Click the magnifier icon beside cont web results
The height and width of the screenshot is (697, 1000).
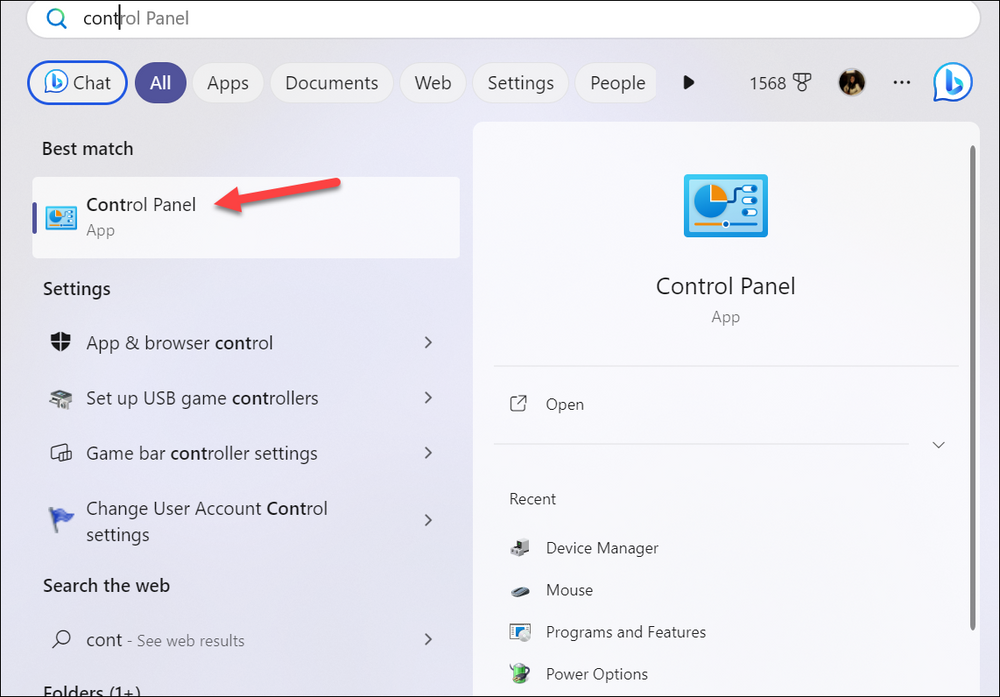tap(61, 639)
